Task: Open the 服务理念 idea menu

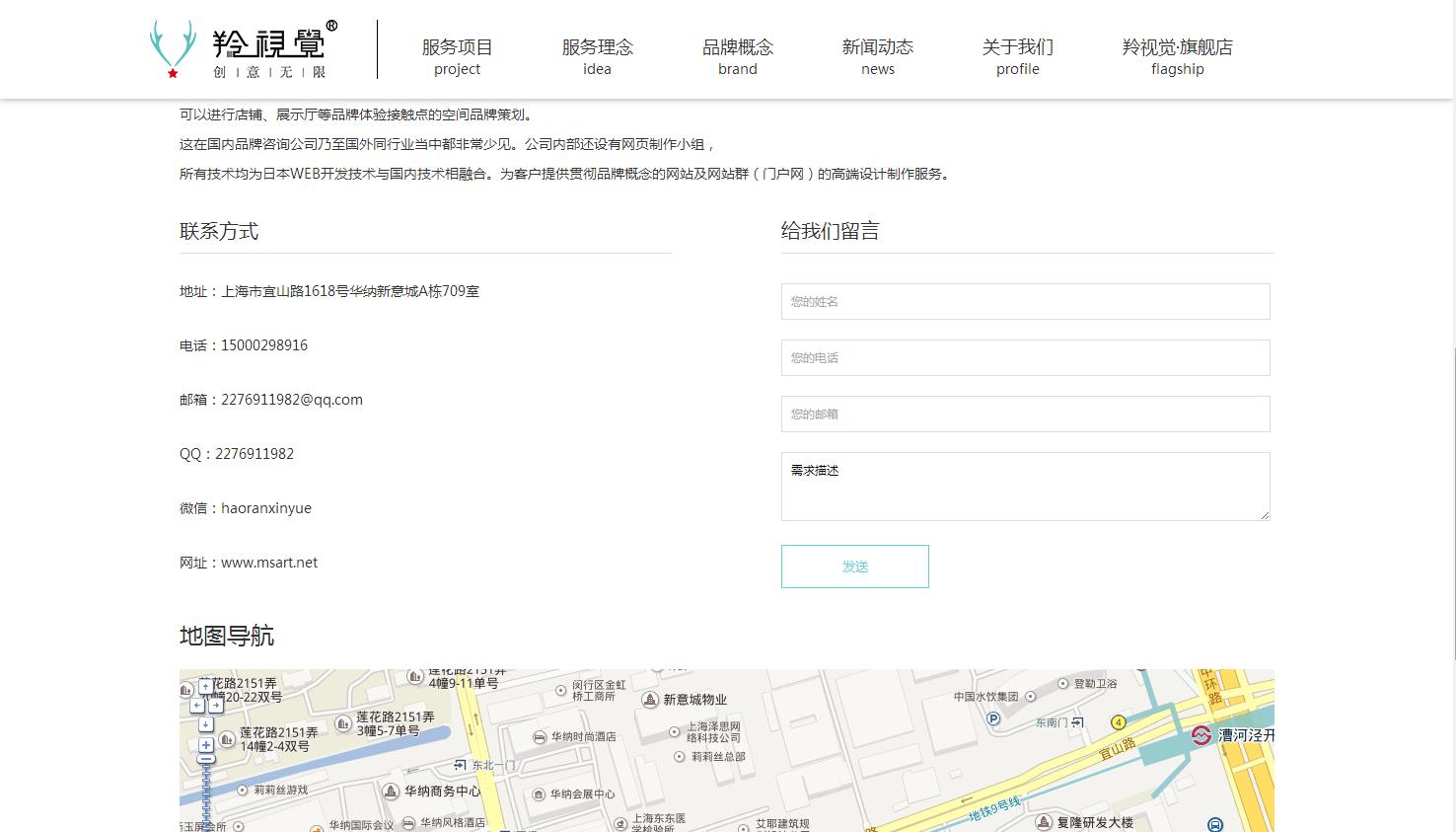Action: [x=597, y=56]
